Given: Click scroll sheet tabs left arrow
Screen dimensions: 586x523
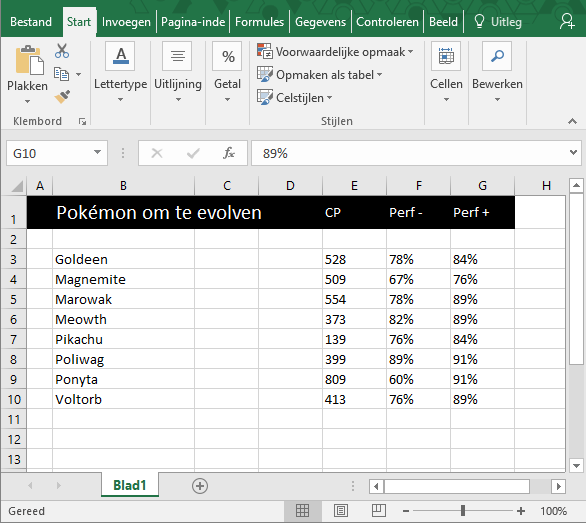Looking at the screenshot, I should tap(30, 486).
